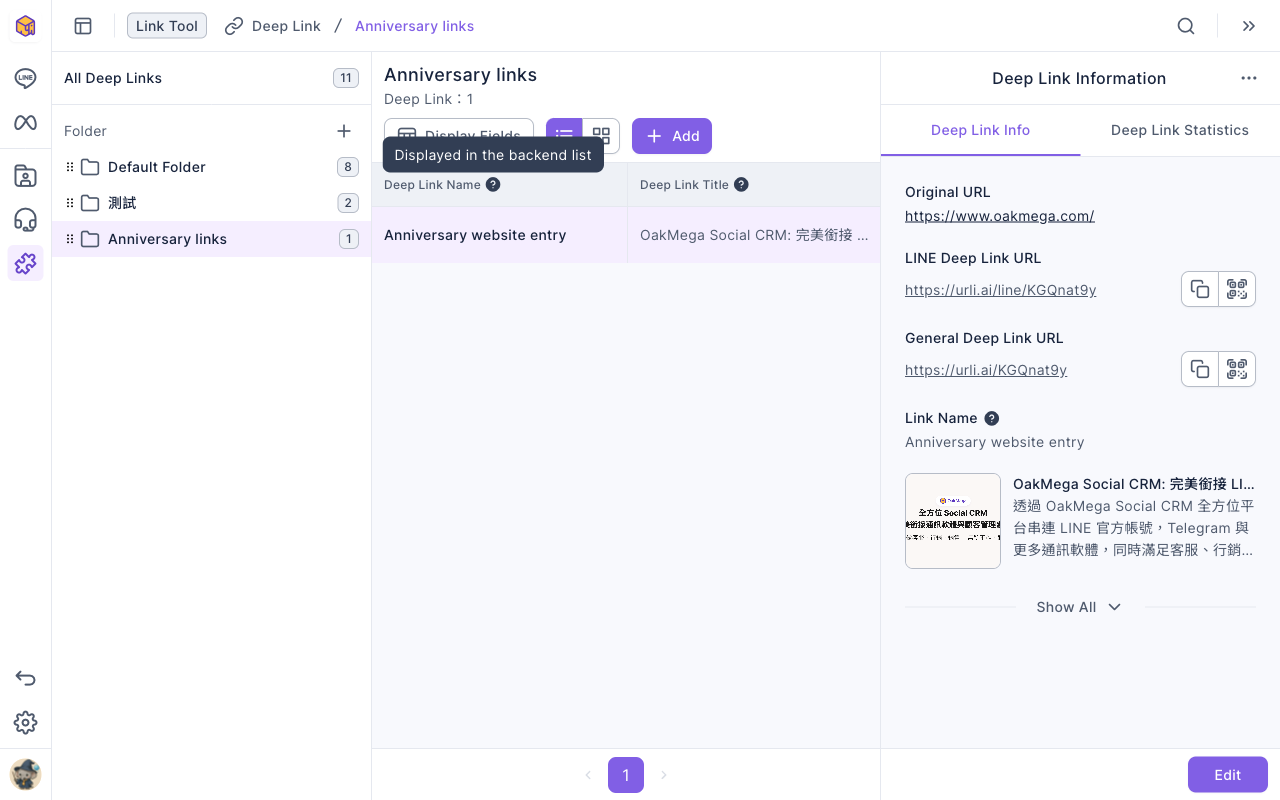This screenshot has height=800, width=1280.
Task: Select the Anniversary website entry row
Action: pyautogui.click(x=626, y=235)
